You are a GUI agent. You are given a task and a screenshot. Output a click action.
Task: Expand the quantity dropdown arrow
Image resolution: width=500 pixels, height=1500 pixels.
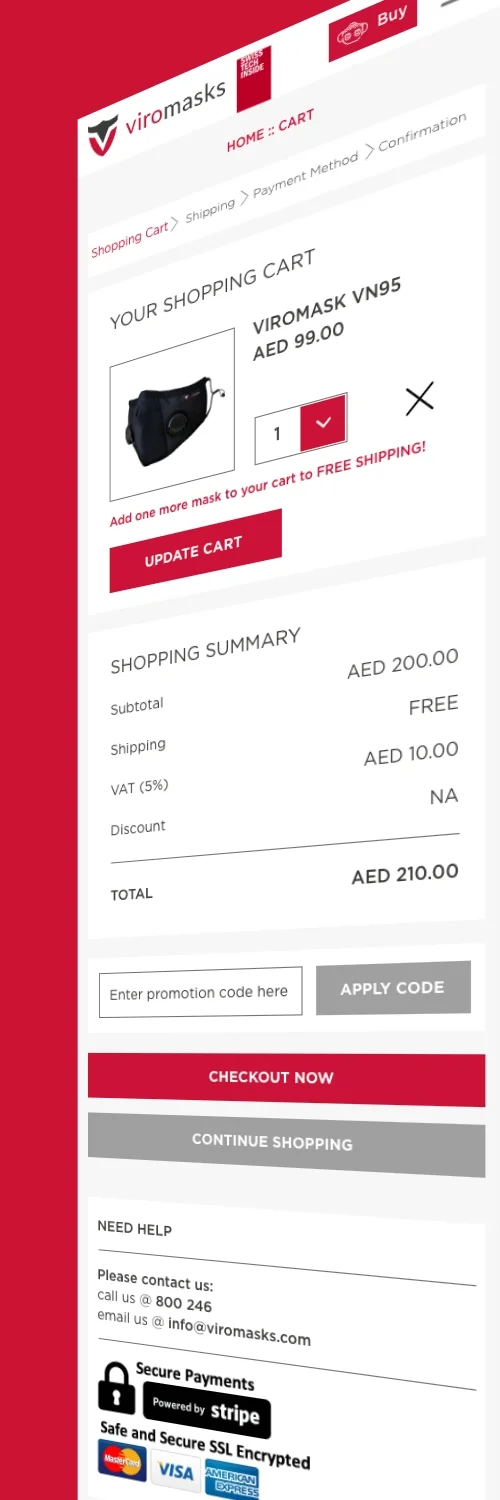pos(323,423)
